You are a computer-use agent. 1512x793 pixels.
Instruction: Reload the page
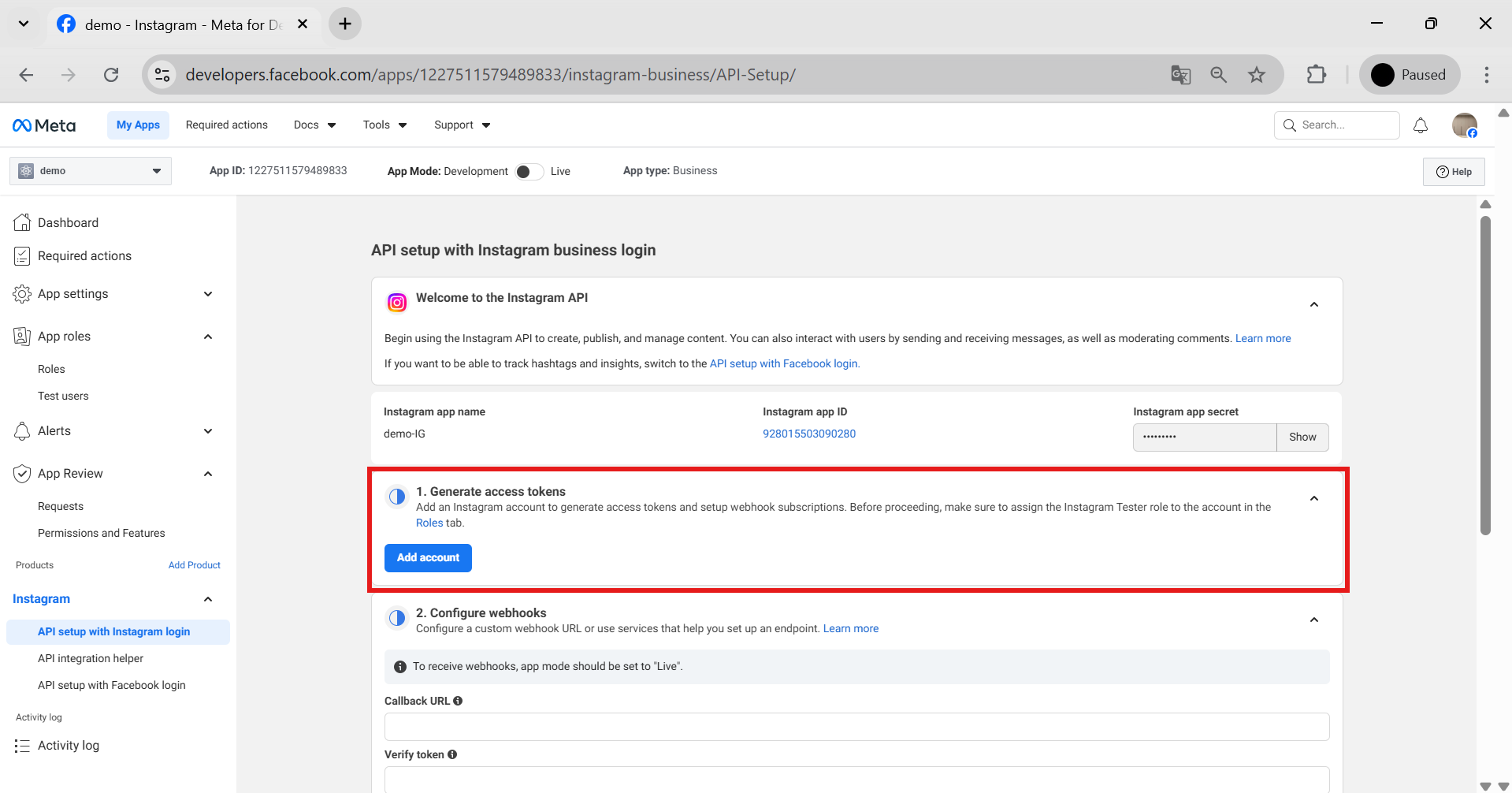coord(111,75)
